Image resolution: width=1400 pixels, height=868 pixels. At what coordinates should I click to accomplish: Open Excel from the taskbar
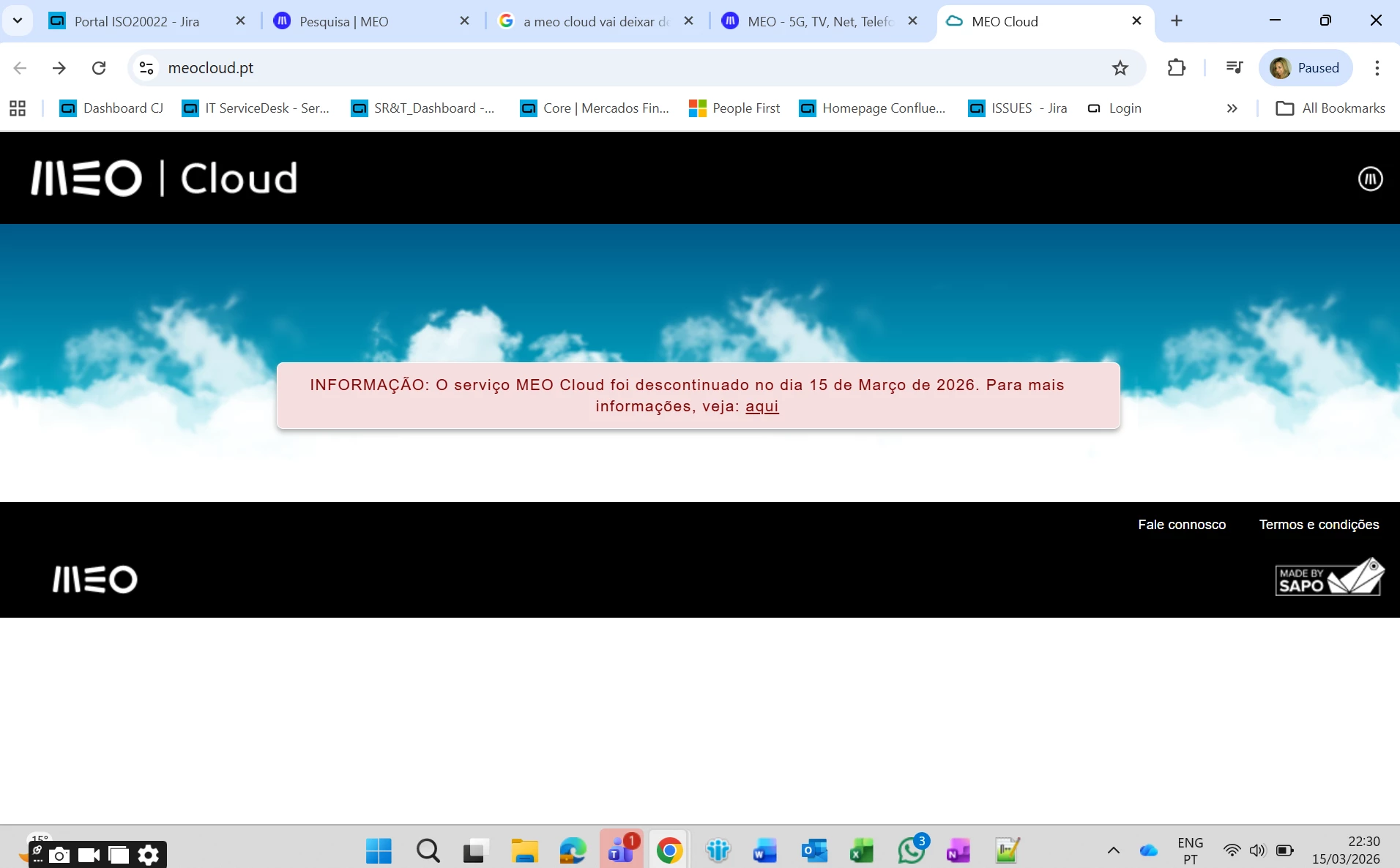[x=862, y=850]
